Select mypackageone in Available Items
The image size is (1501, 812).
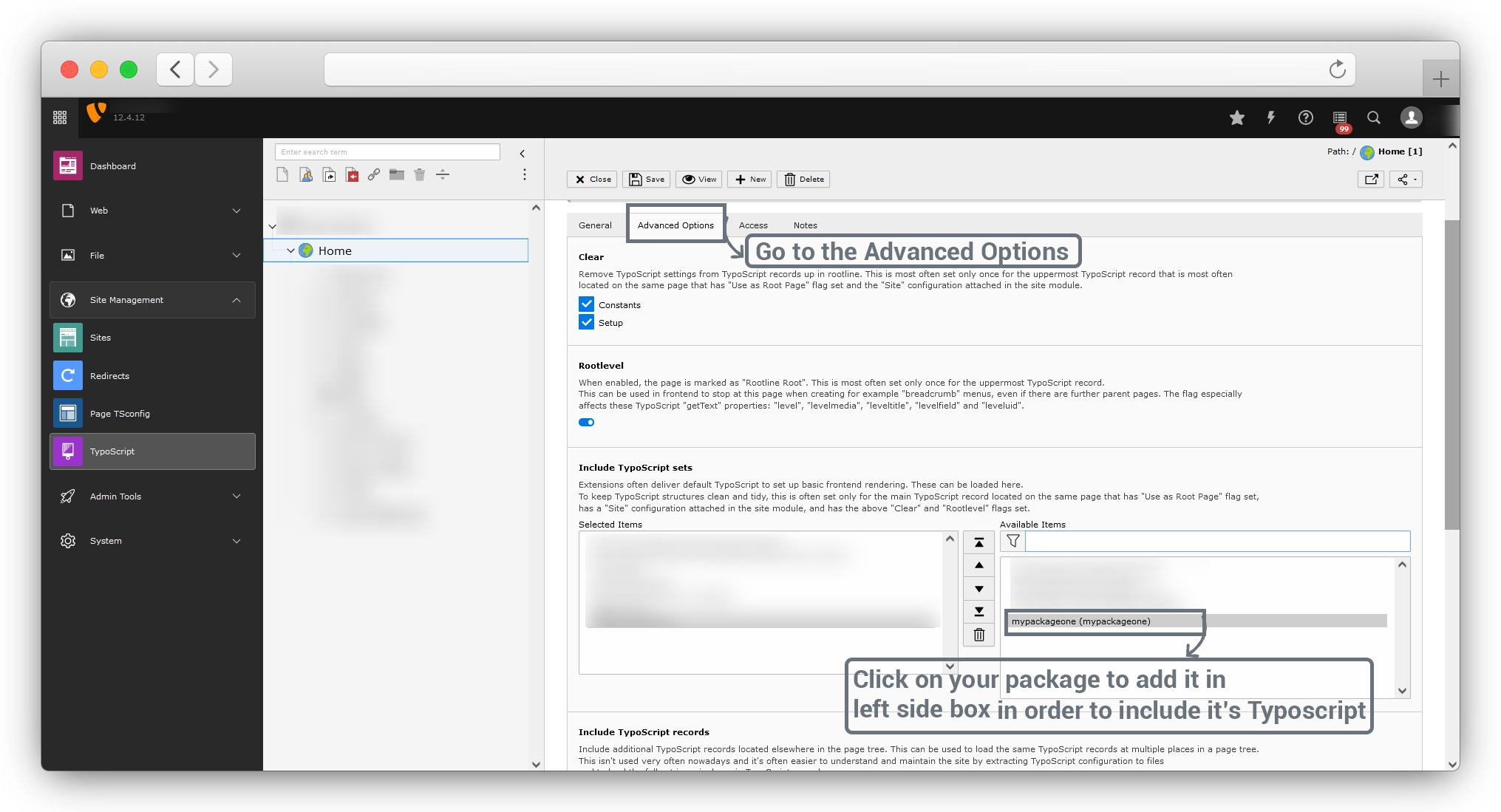1080,621
